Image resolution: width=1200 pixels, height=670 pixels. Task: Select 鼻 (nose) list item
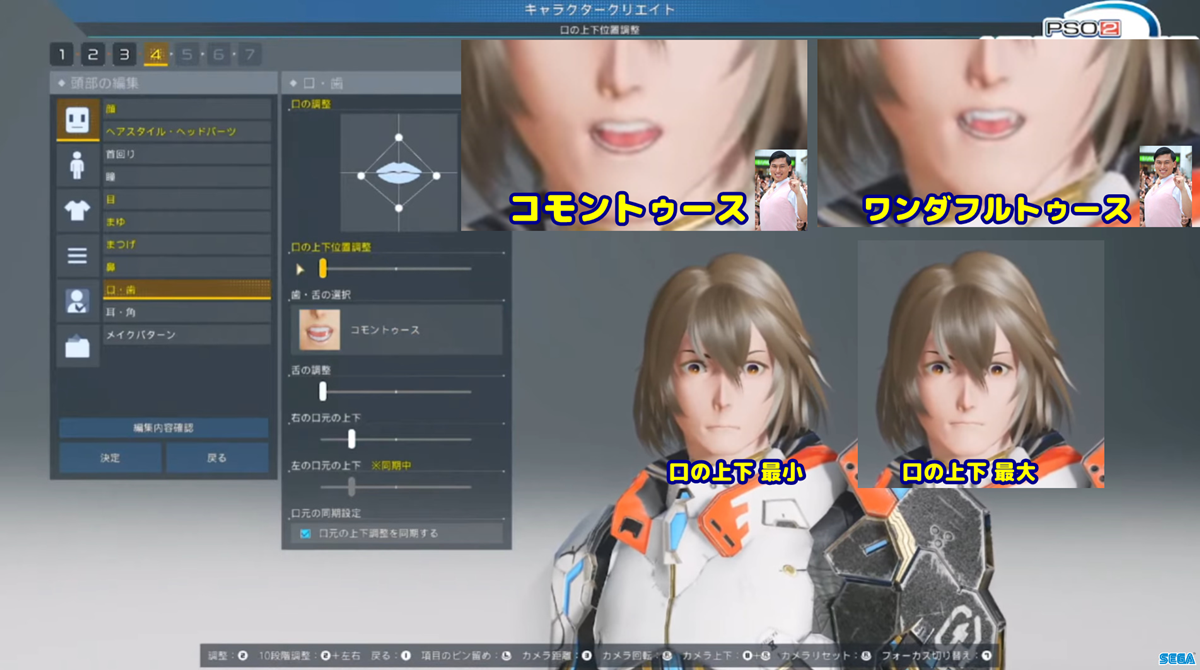187,267
